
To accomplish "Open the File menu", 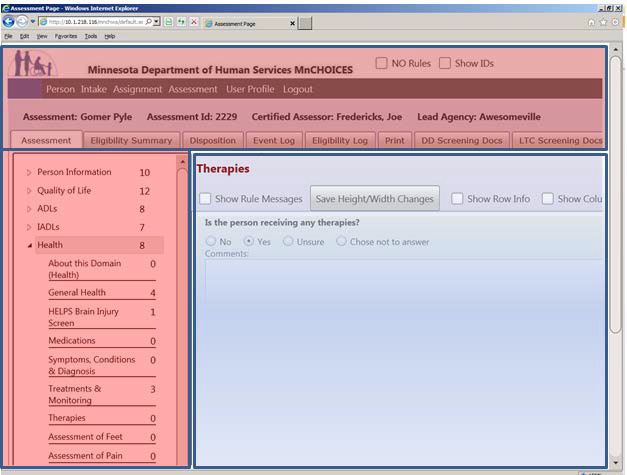I will click(8, 36).
